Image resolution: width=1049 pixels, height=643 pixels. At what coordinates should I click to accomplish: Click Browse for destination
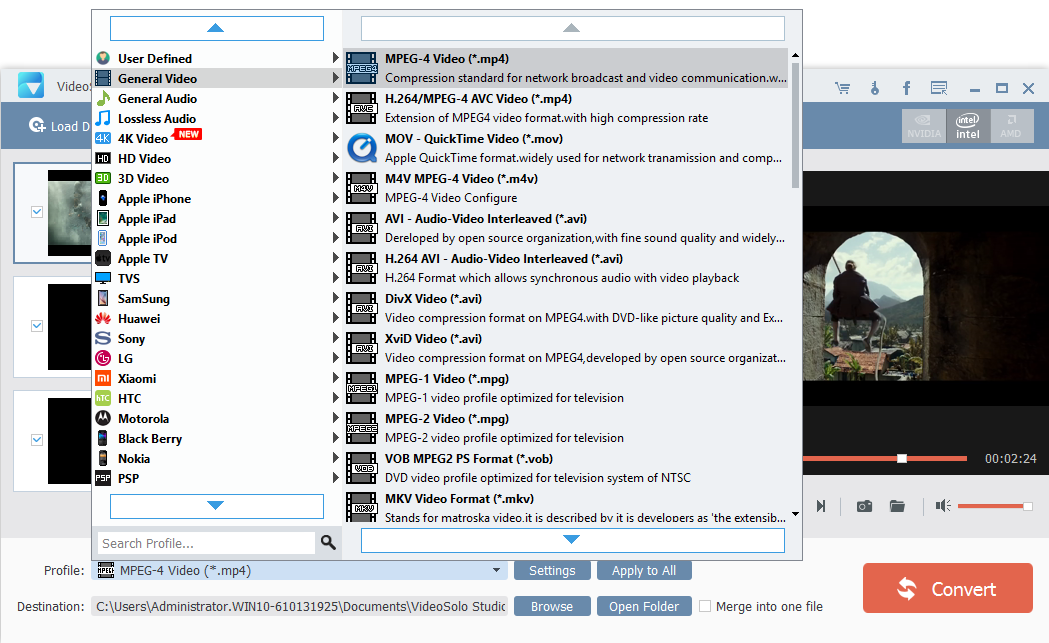click(552, 606)
